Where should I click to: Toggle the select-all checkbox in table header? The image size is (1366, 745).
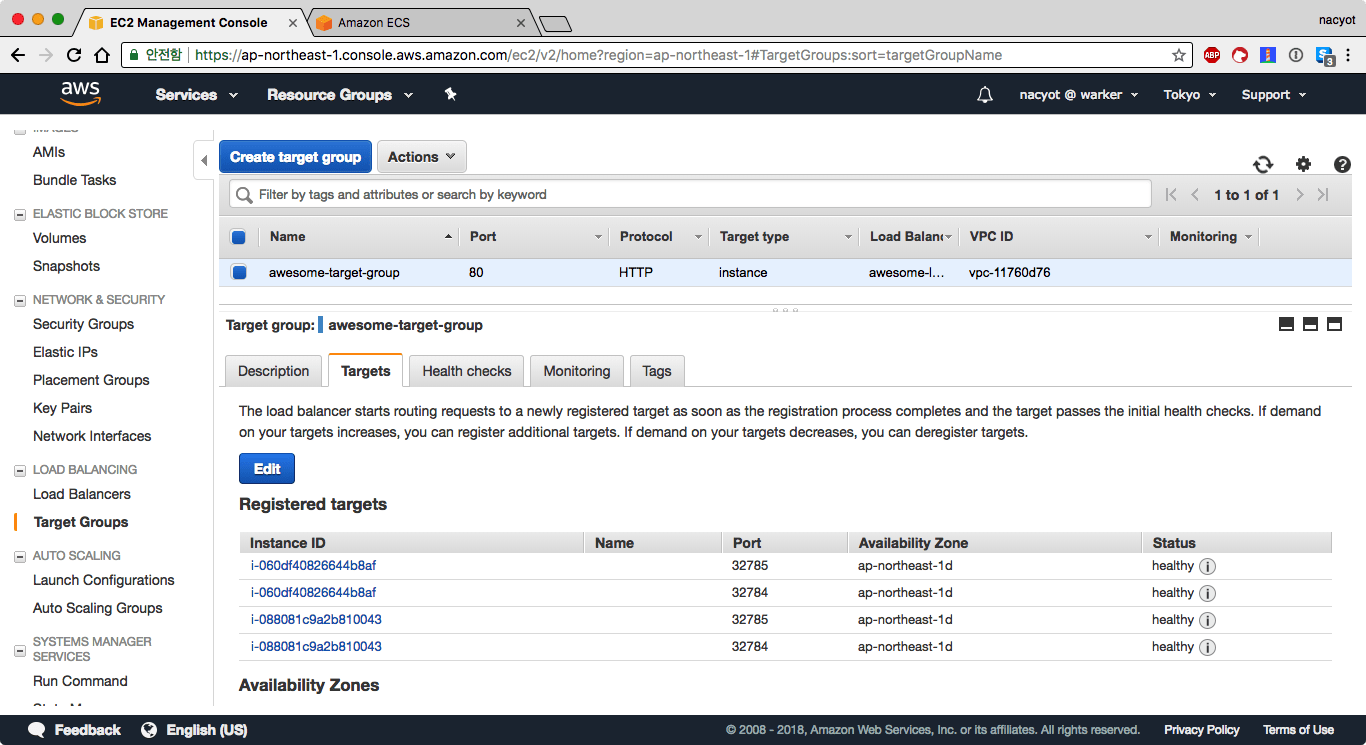[x=238, y=237]
